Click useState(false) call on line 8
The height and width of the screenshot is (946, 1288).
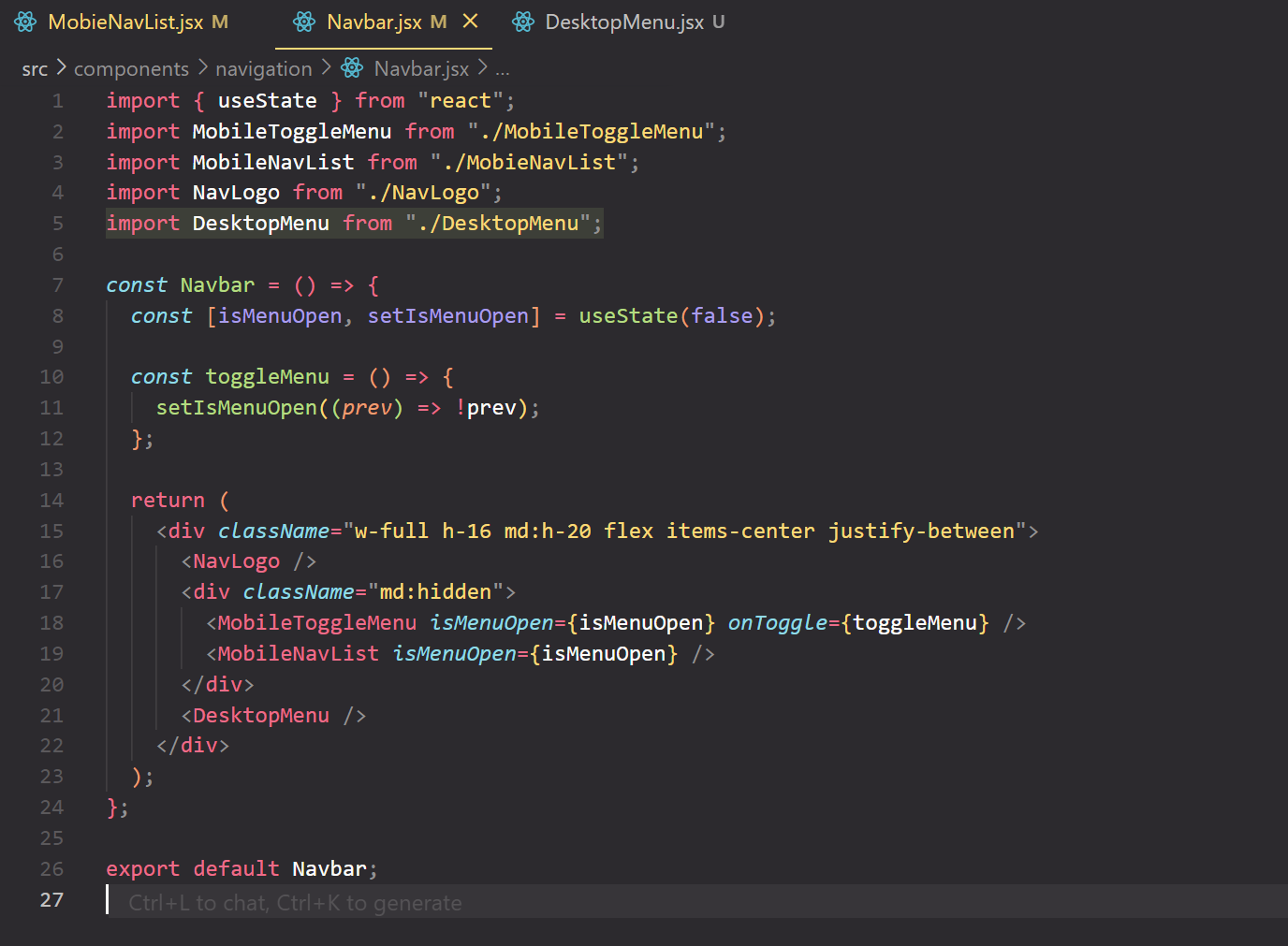point(671,316)
